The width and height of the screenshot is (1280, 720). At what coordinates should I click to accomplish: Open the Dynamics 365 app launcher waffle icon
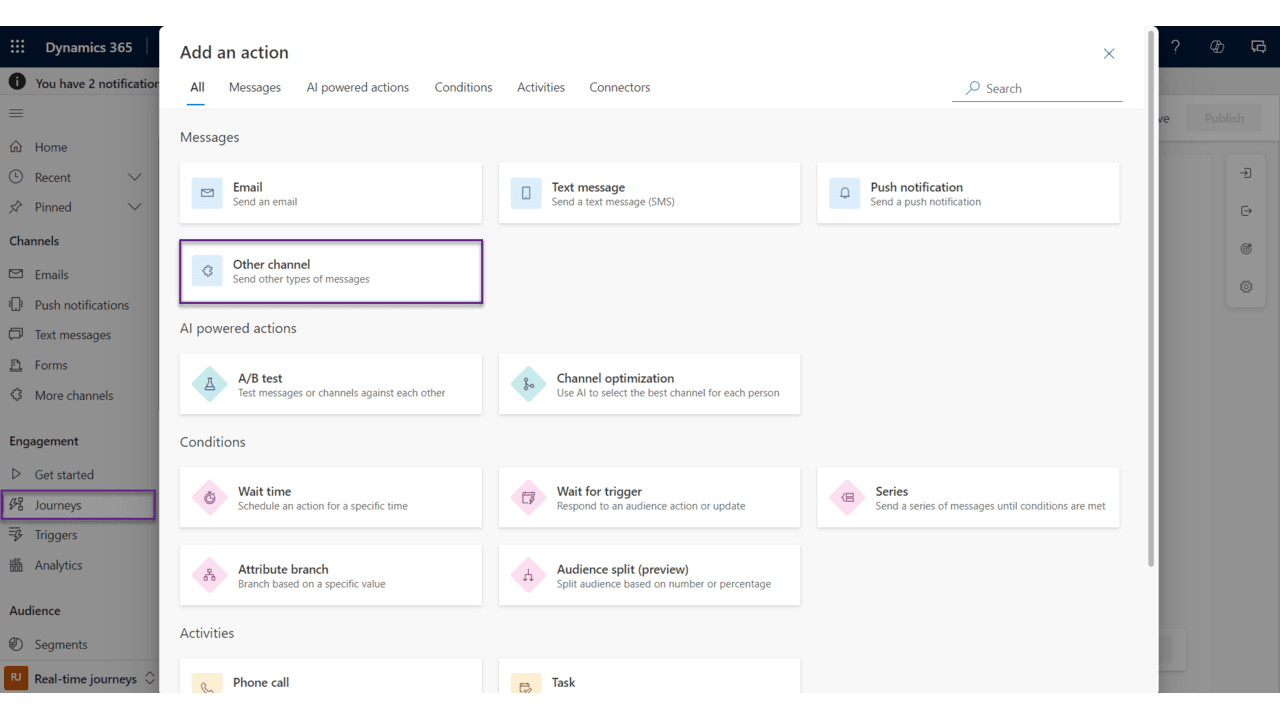pos(18,47)
